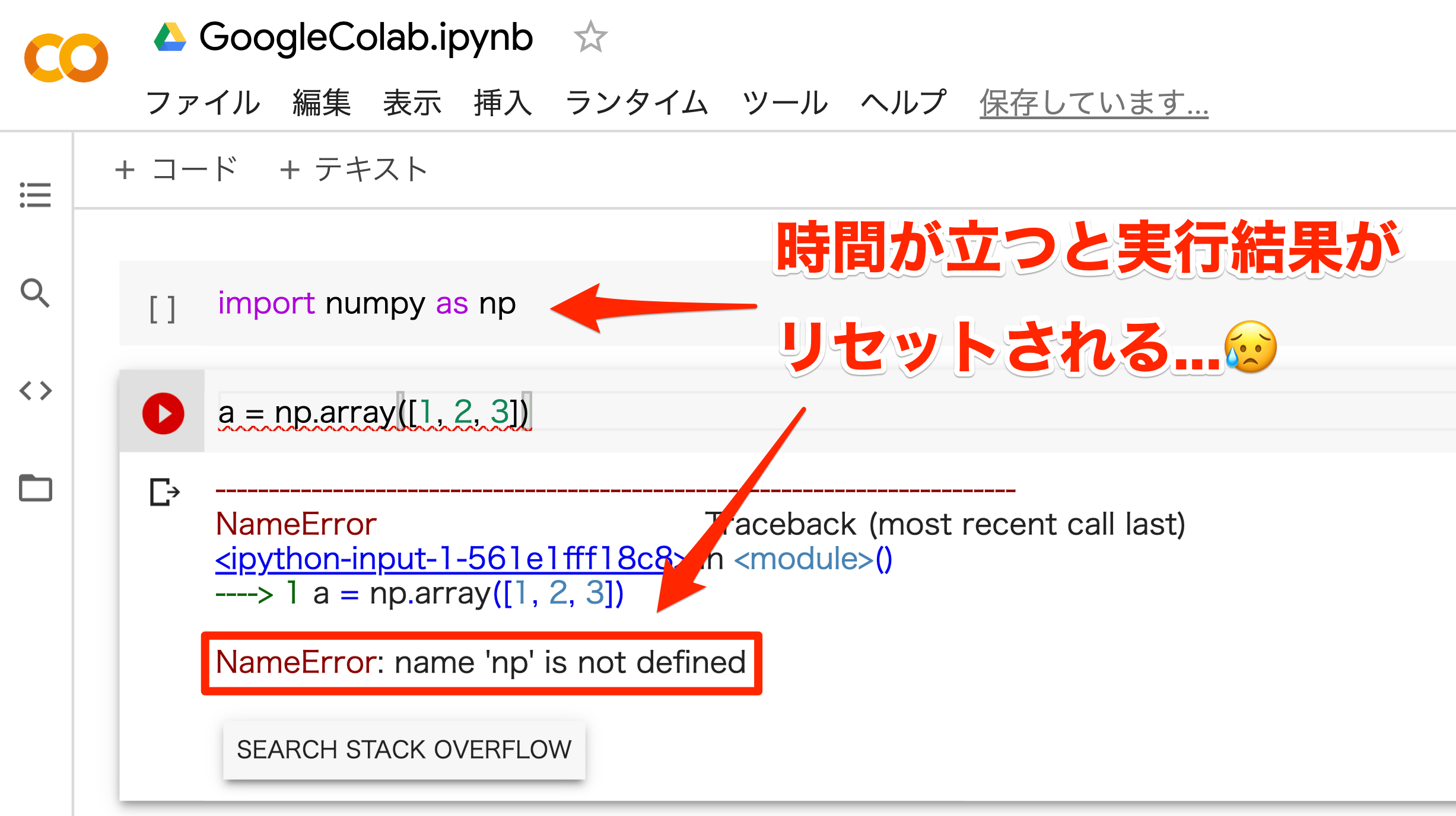
Task: Add a new code cell with + コード
Action: coord(176,170)
